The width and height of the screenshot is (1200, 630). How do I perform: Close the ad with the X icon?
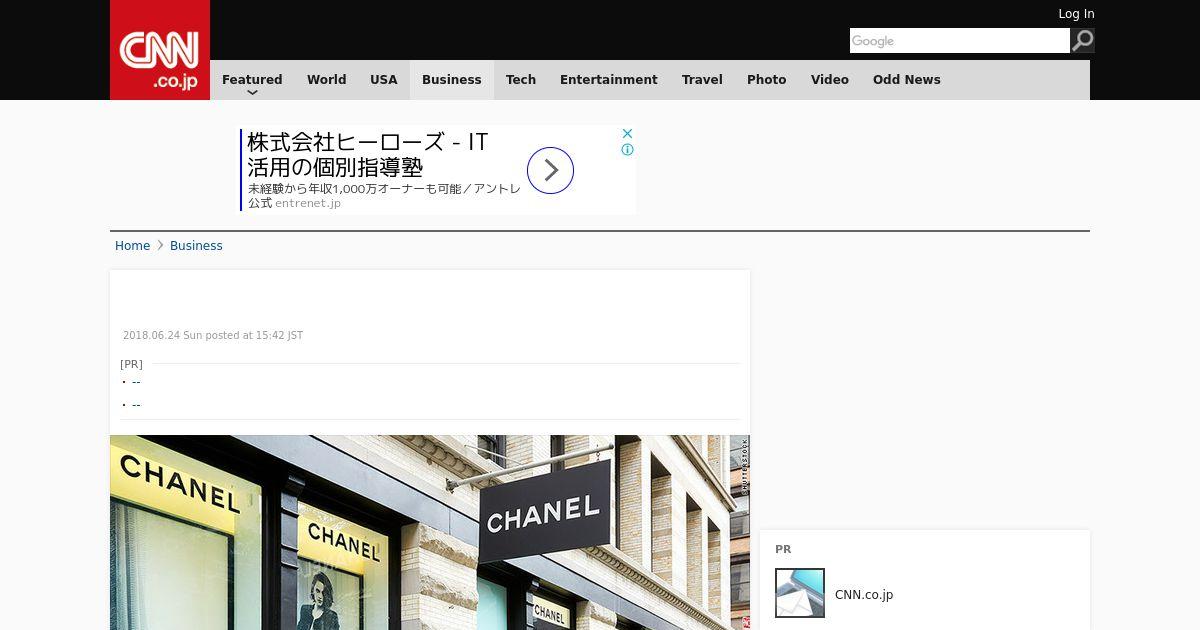point(627,133)
